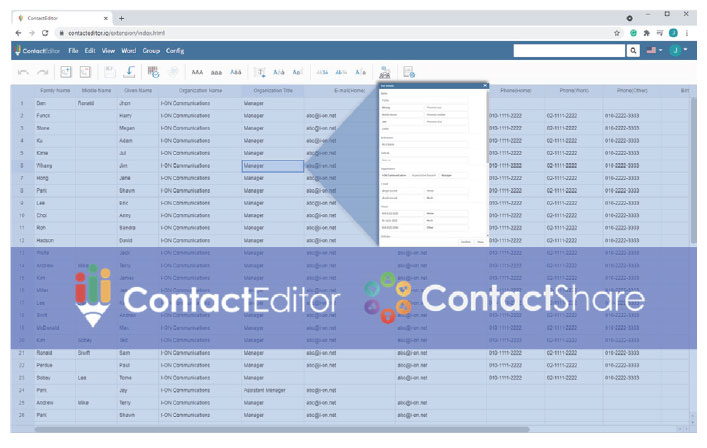The height and width of the screenshot is (448, 707).
Task: Click the Given Name column header
Action: point(138,91)
